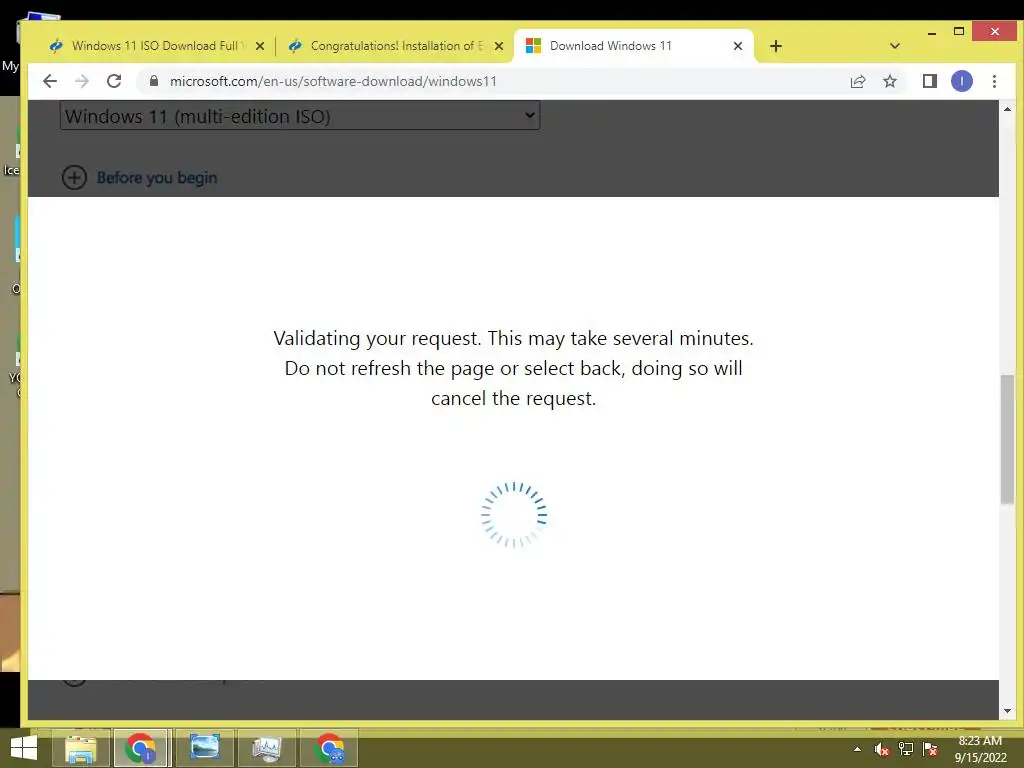Open the Chrome profile avatar

tap(961, 81)
